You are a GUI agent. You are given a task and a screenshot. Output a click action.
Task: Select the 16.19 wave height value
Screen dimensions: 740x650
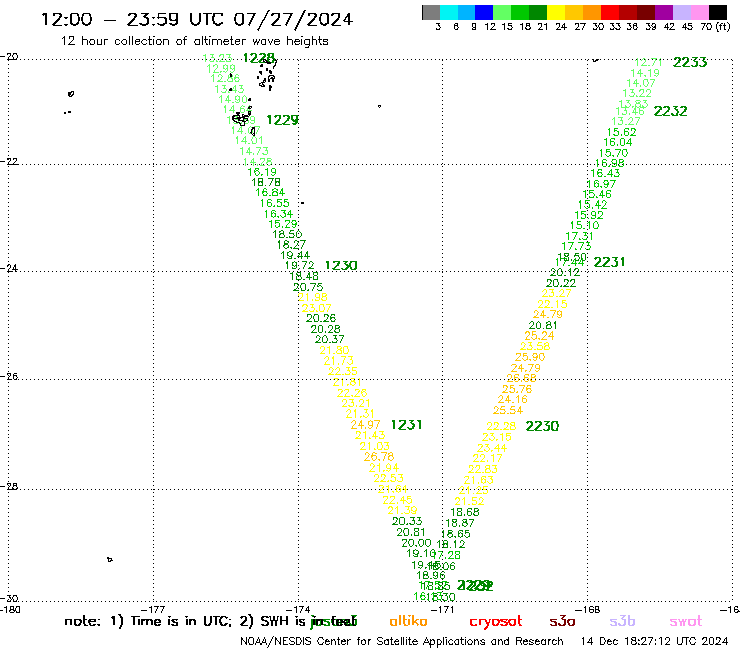click(262, 172)
